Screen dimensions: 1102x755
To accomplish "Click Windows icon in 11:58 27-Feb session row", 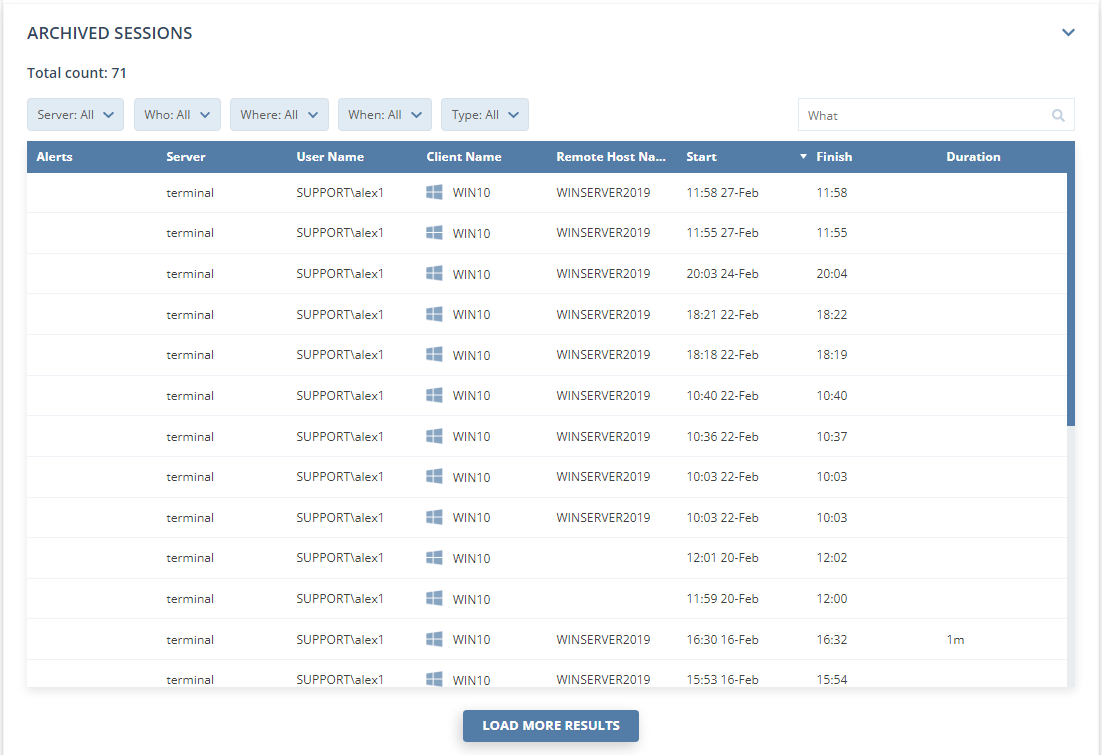I will (x=434, y=192).
